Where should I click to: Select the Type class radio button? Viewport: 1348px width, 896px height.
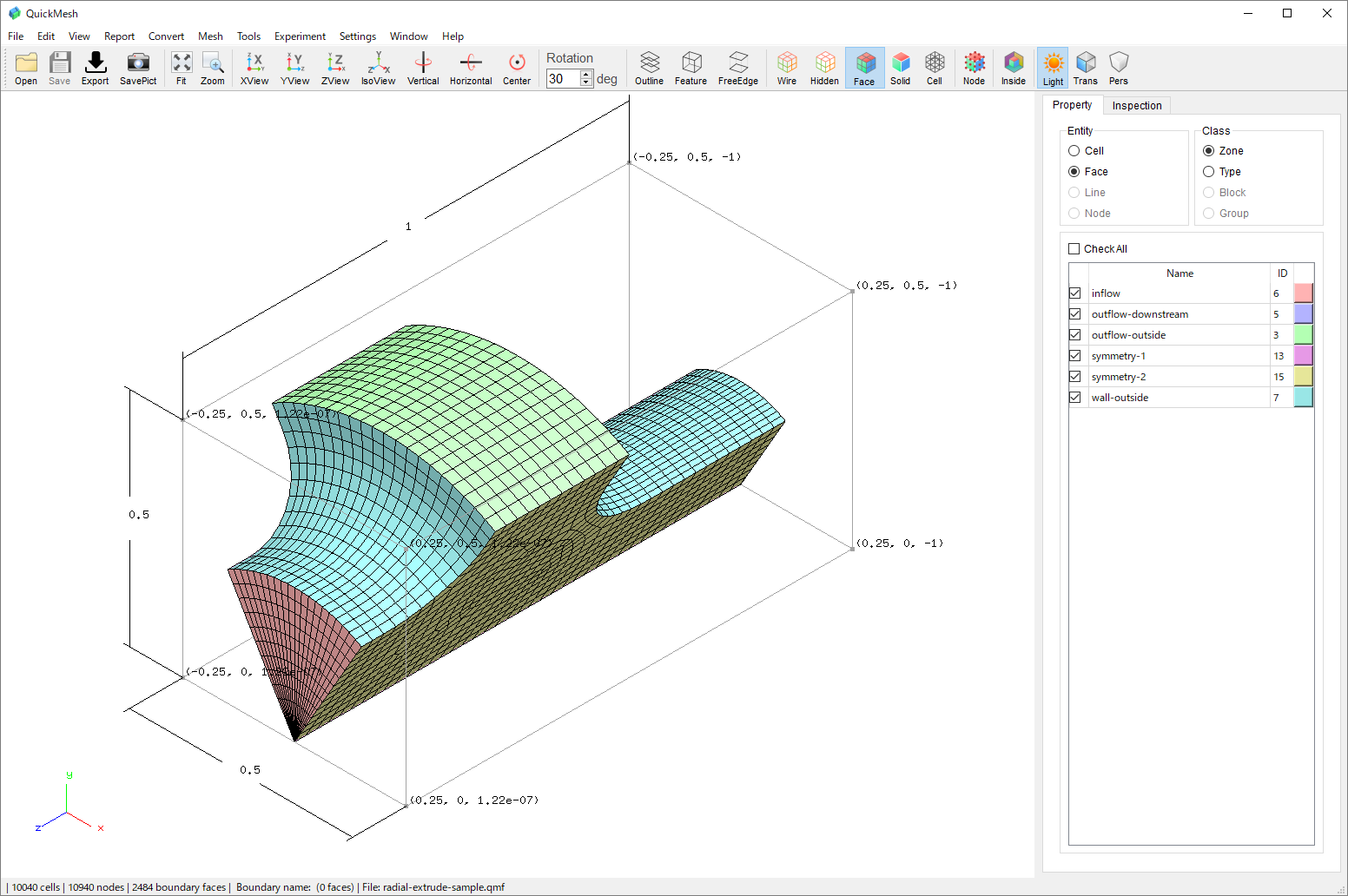click(x=1209, y=172)
